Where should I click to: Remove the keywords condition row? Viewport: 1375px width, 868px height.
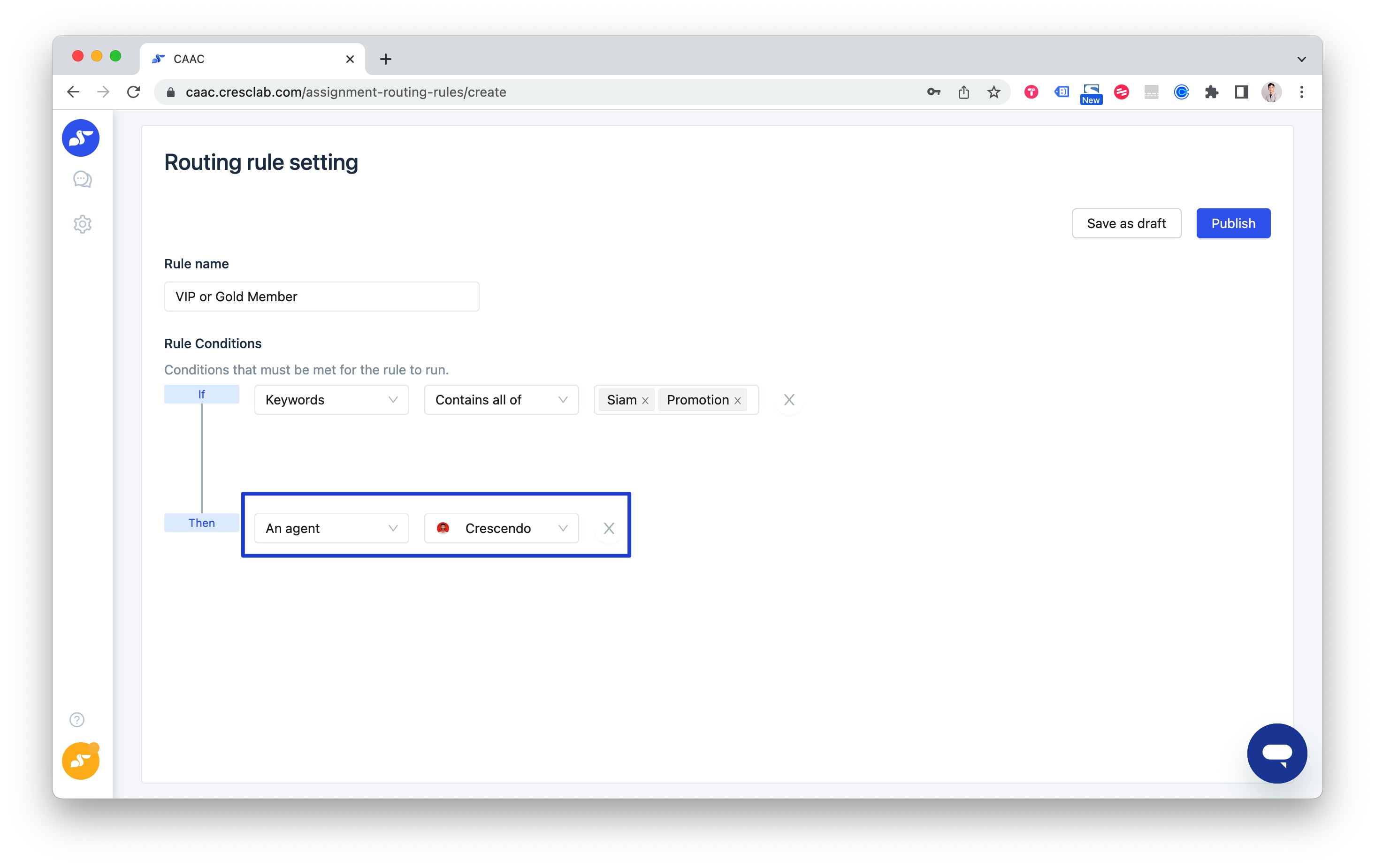(788, 400)
